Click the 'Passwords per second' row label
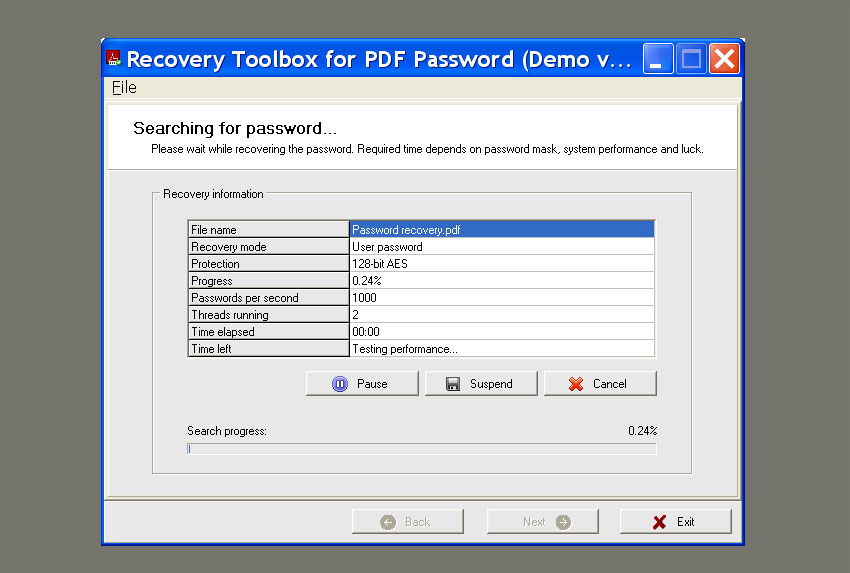This screenshot has width=850, height=573. 268,298
